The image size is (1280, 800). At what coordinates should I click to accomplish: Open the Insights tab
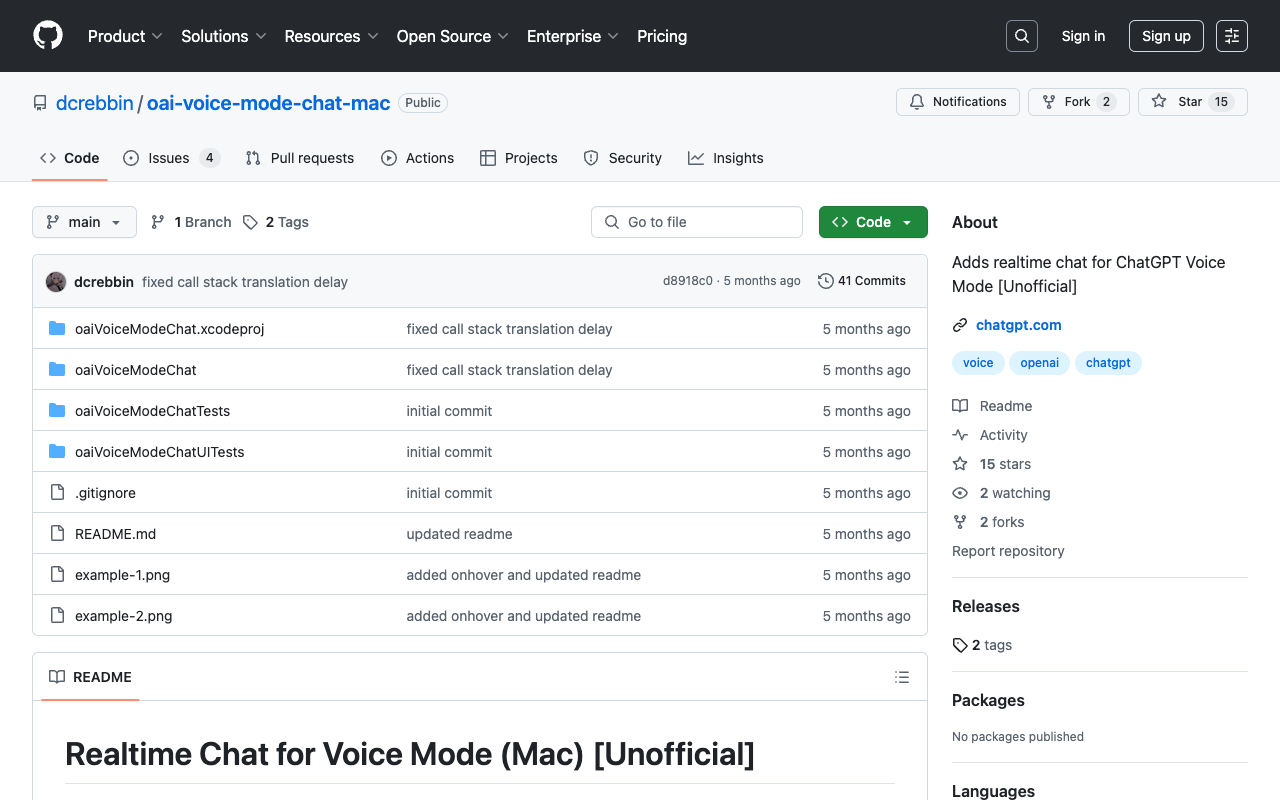[725, 158]
